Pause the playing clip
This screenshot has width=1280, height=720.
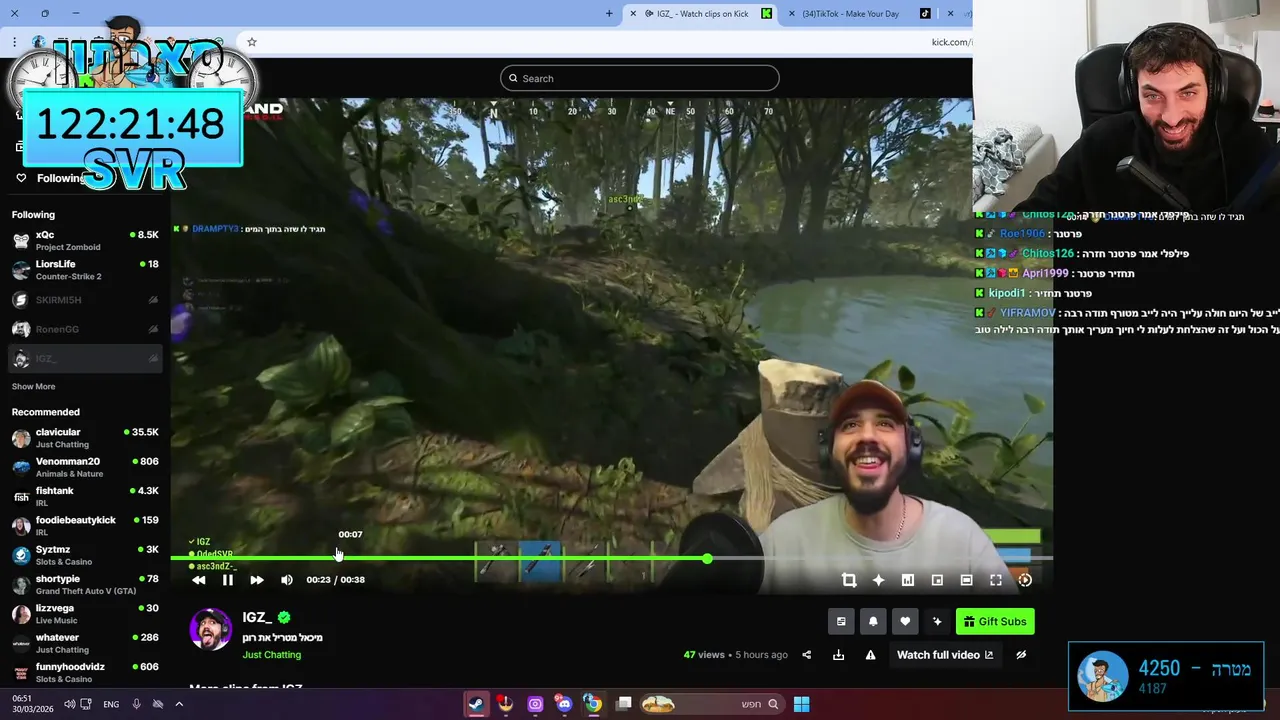coord(228,580)
